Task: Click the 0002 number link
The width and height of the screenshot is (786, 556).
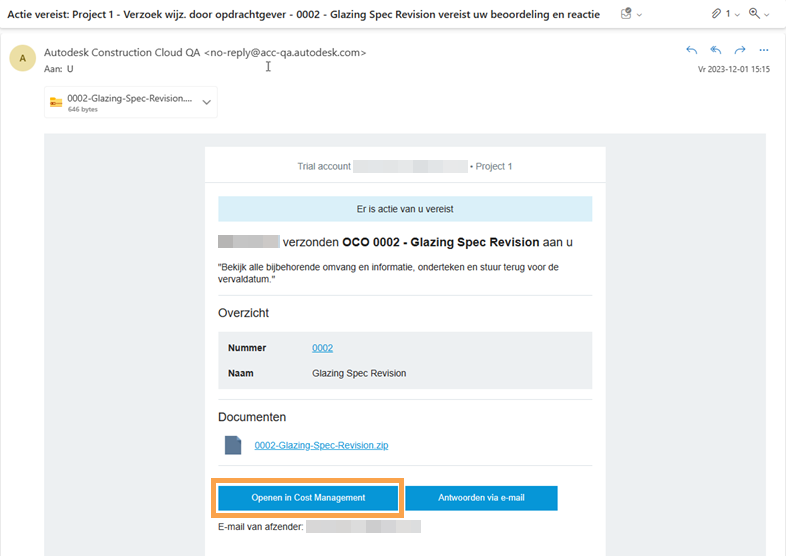Action: [322, 348]
